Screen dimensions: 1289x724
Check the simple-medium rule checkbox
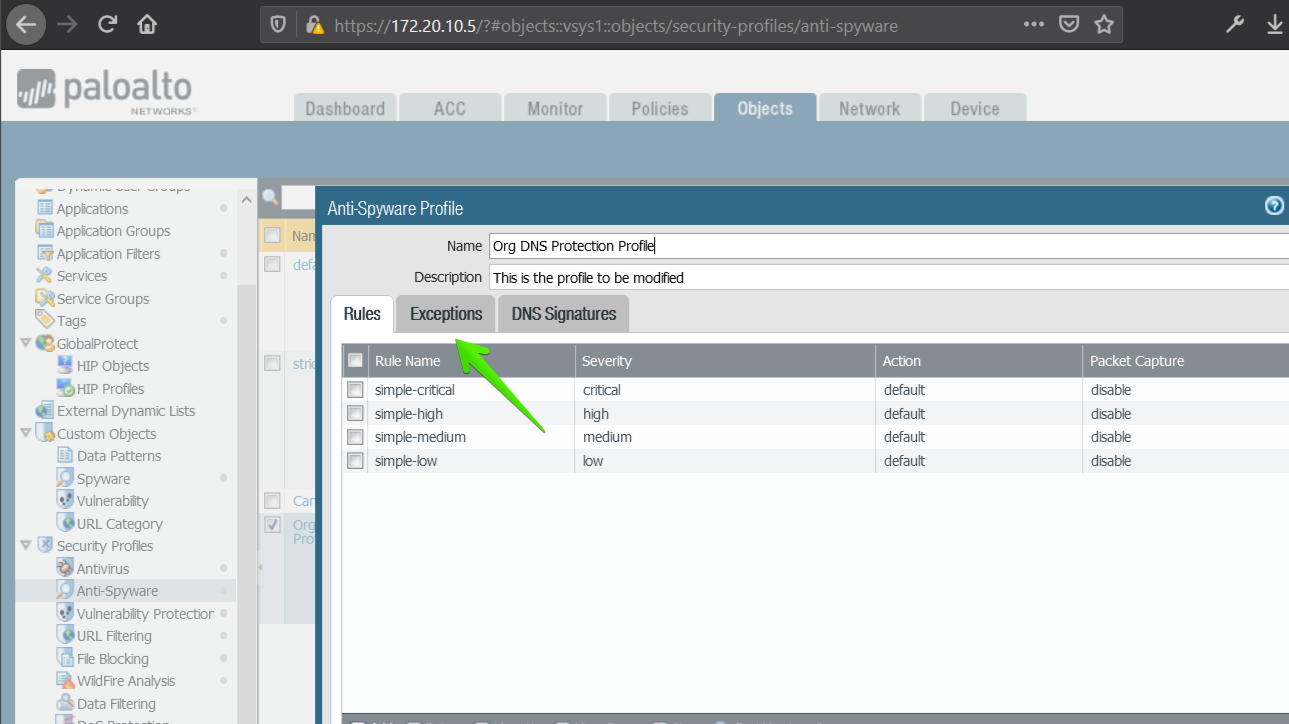point(355,437)
